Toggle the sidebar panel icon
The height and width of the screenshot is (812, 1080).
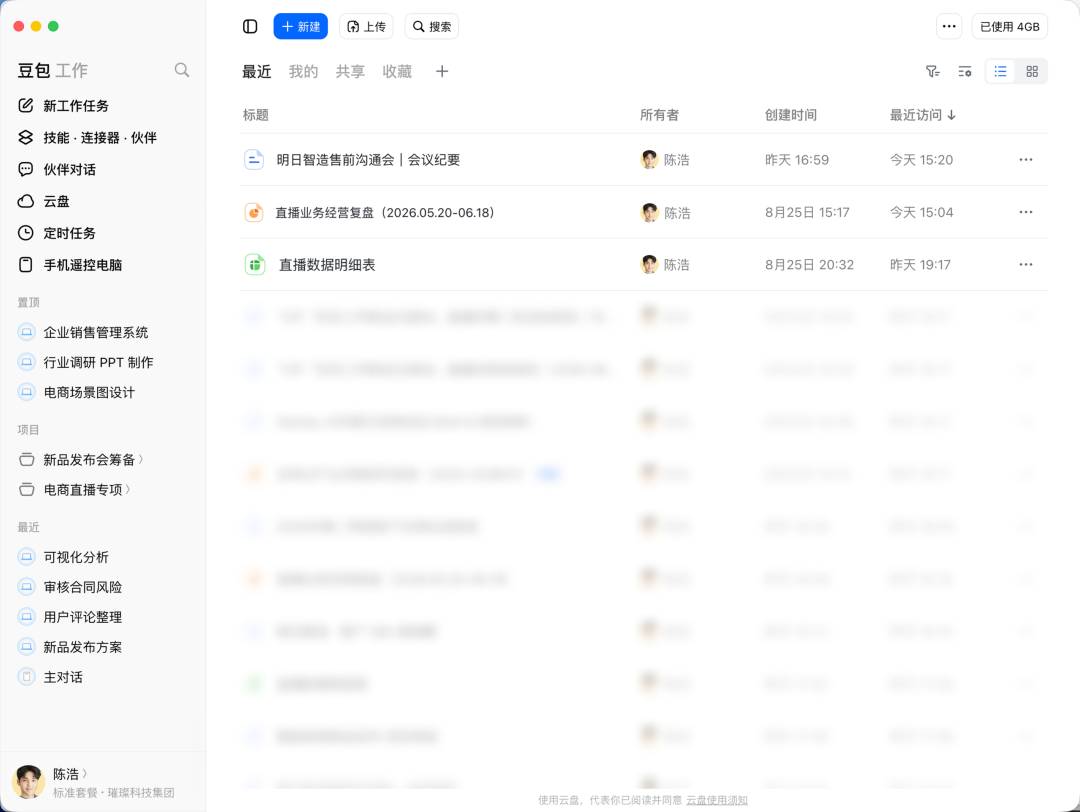click(250, 26)
